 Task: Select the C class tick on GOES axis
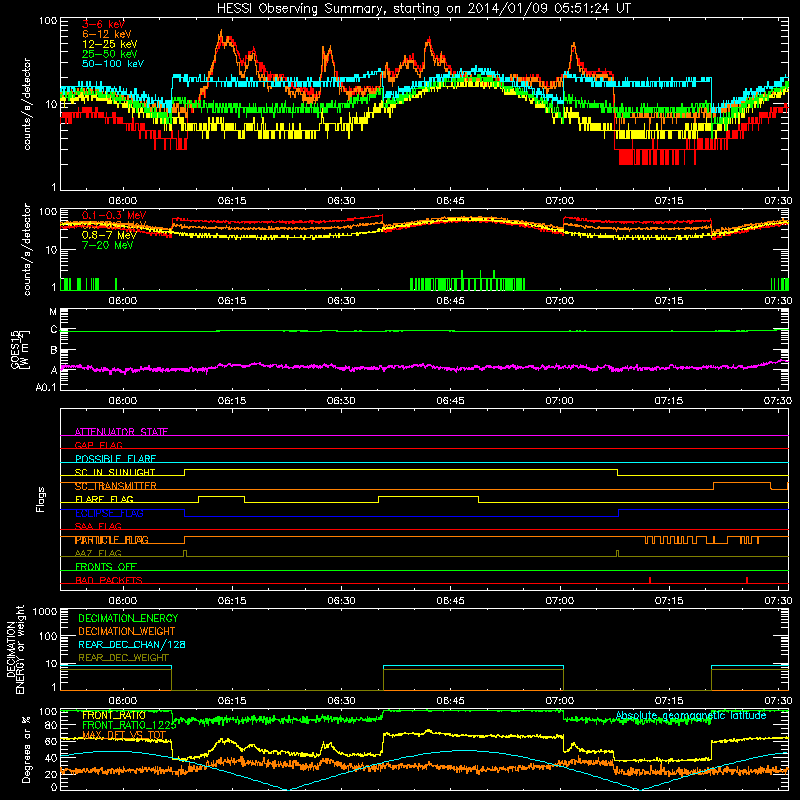pos(54,330)
